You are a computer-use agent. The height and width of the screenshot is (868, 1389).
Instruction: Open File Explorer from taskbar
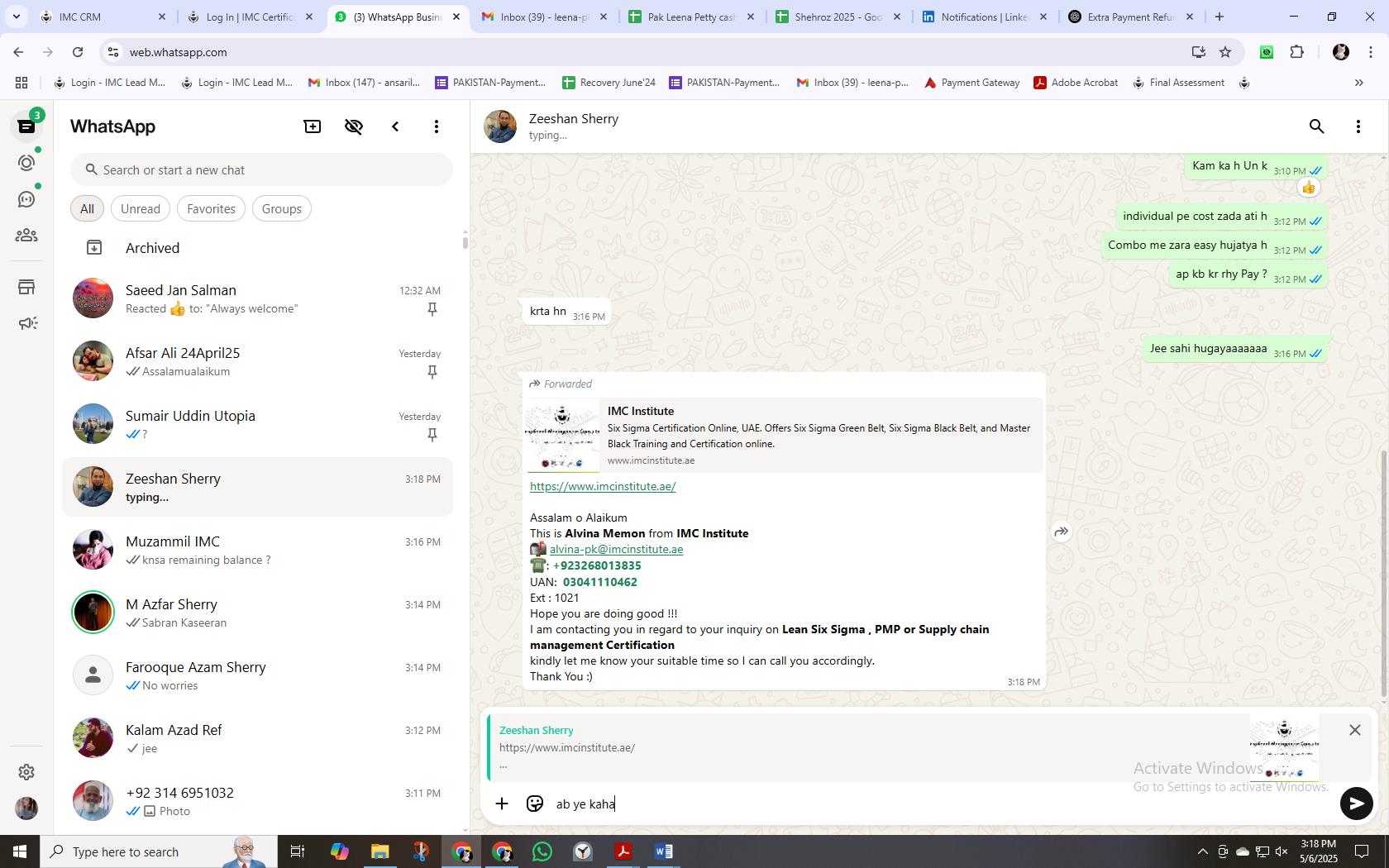(379, 851)
